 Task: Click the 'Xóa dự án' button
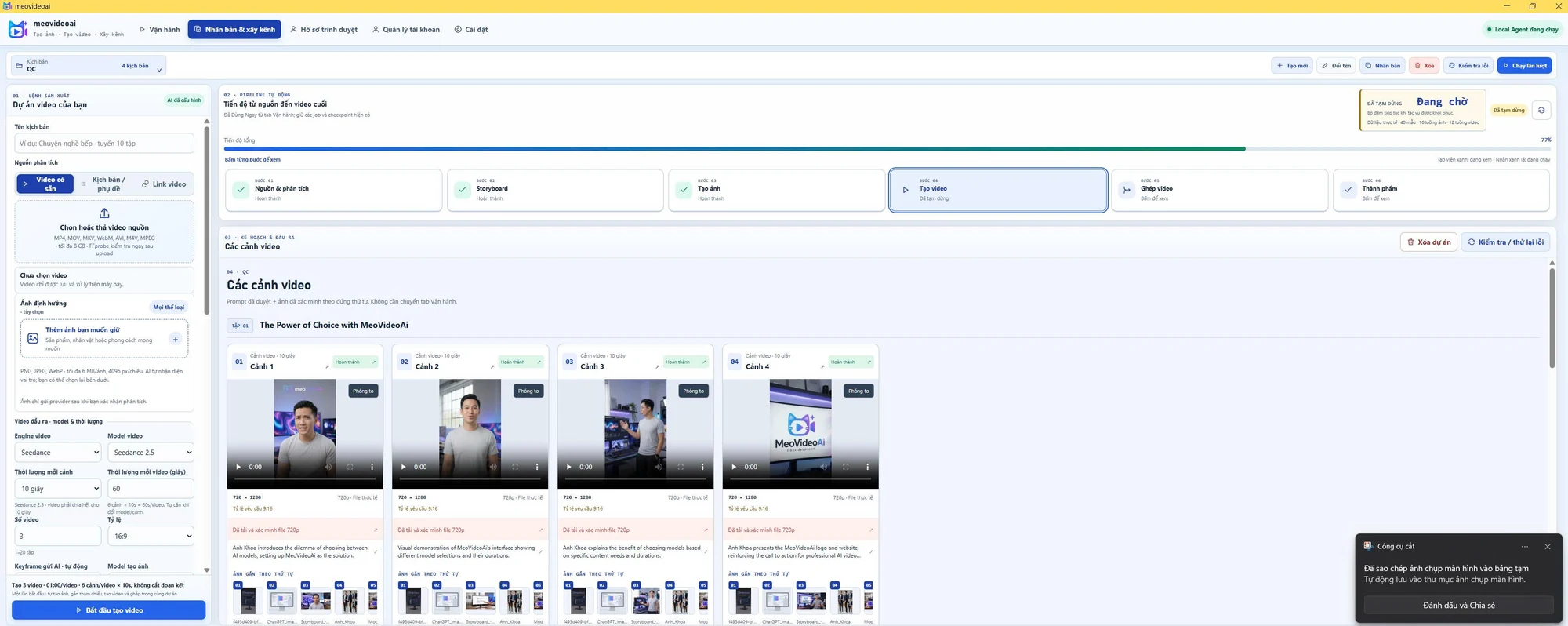click(x=1428, y=242)
